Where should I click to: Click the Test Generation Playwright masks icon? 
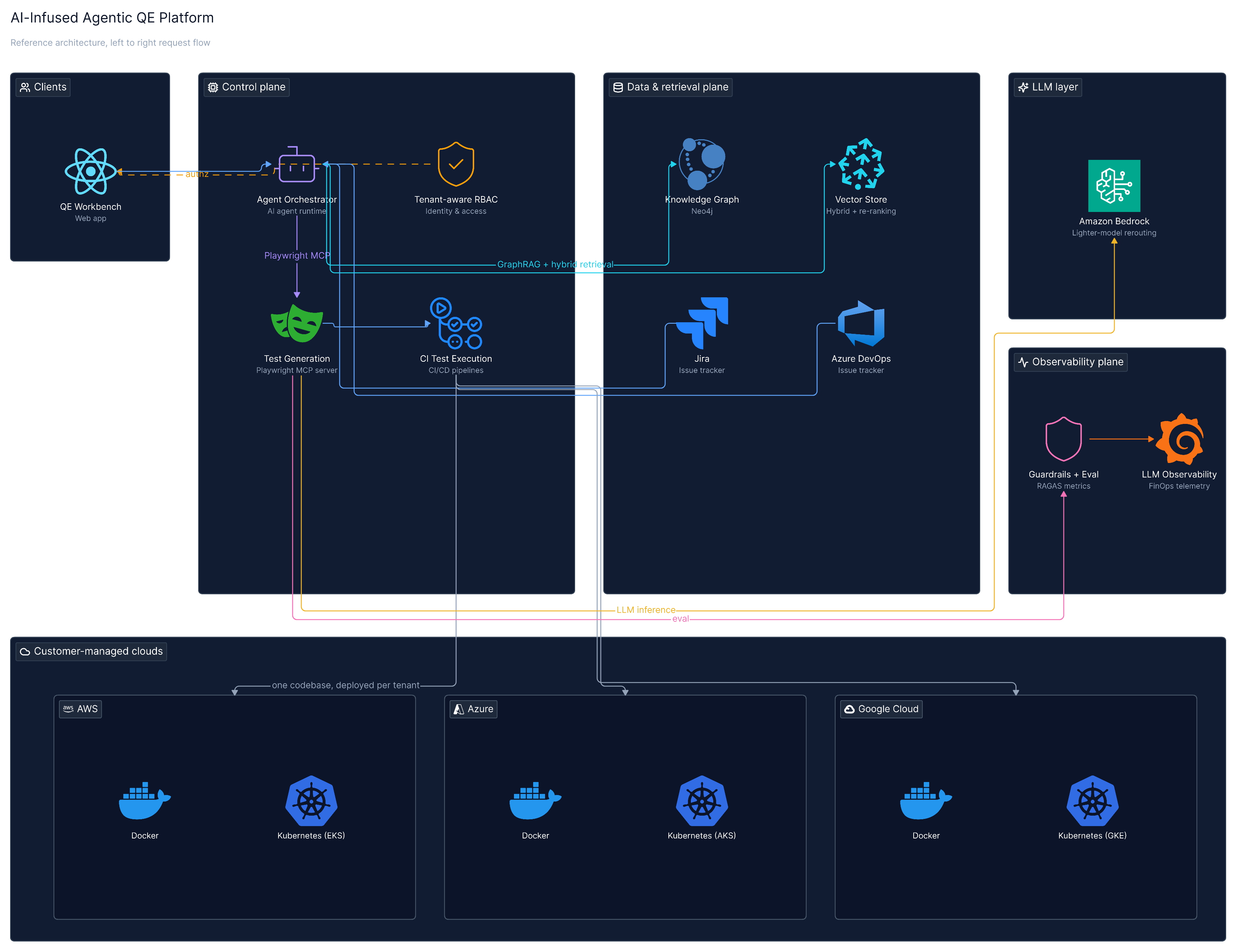click(297, 323)
